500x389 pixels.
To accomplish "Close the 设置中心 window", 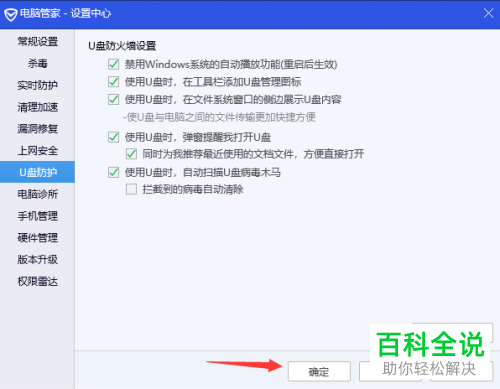I will (x=488, y=13).
